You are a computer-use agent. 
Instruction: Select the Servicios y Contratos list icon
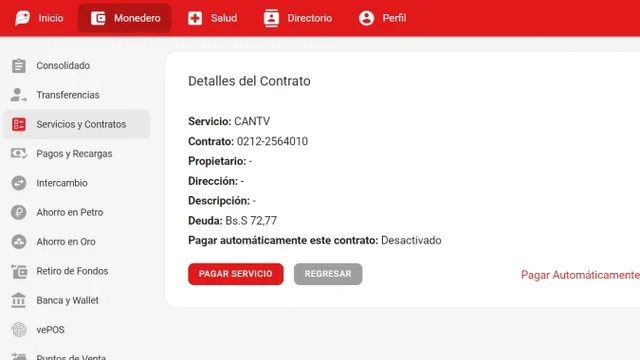tap(19, 124)
